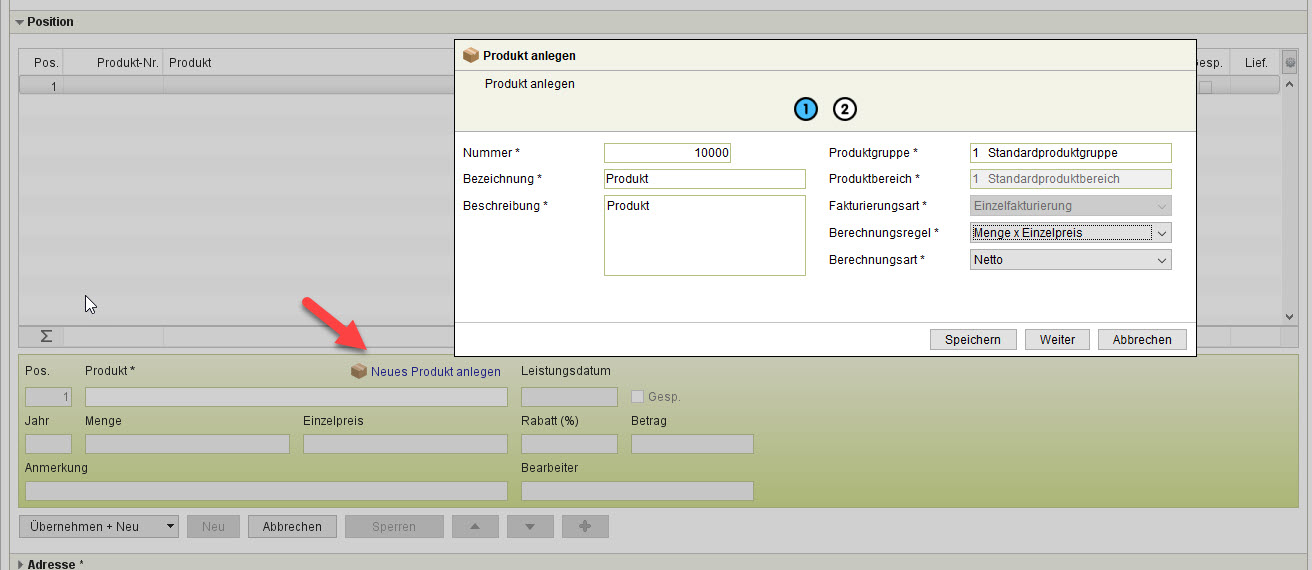This screenshot has height=570, width=1312.
Task: Collapse the Position section
Action: (x=19, y=22)
